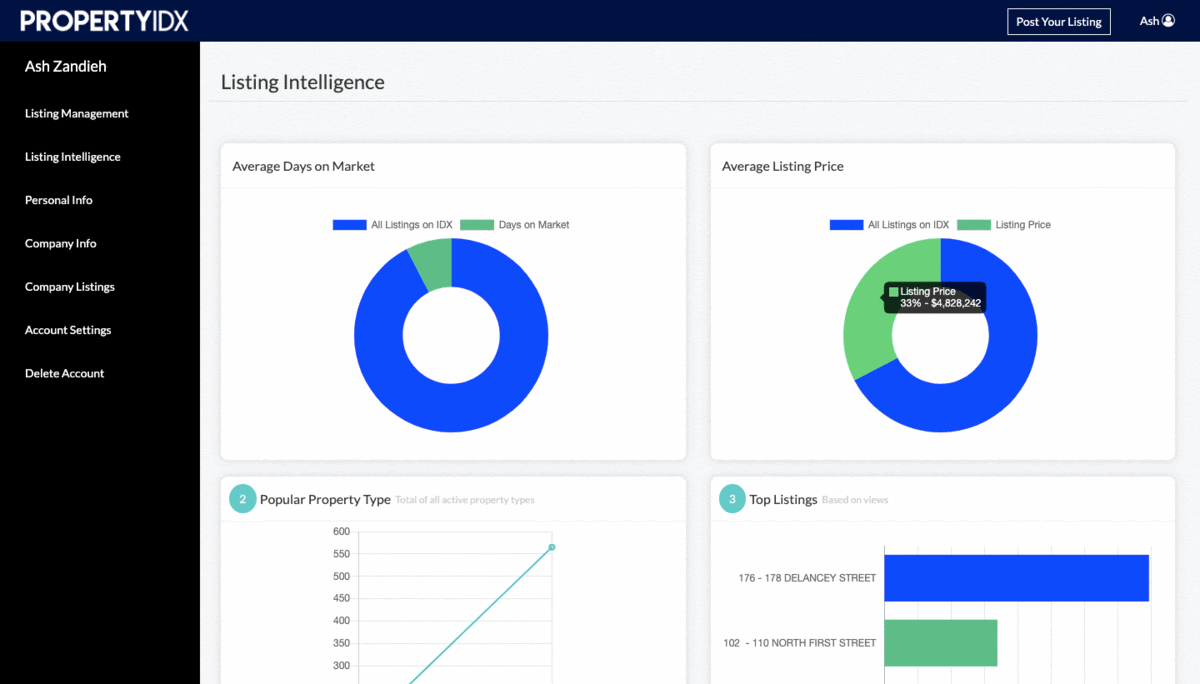The height and width of the screenshot is (684, 1200).
Task: Click the 33% - $4,828,242 tooltip text
Action: (x=941, y=303)
